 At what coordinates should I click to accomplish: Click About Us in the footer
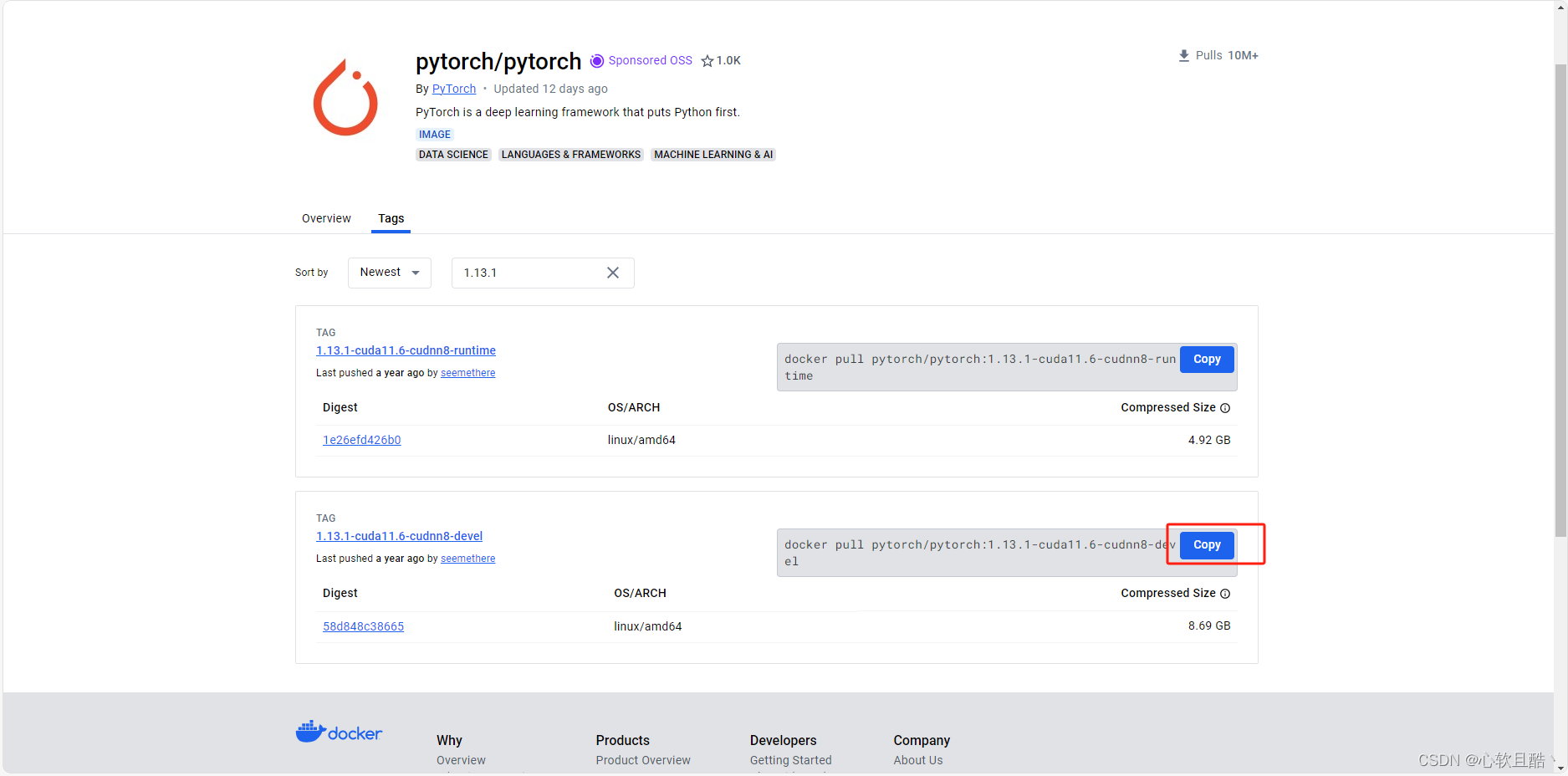pos(917,760)
